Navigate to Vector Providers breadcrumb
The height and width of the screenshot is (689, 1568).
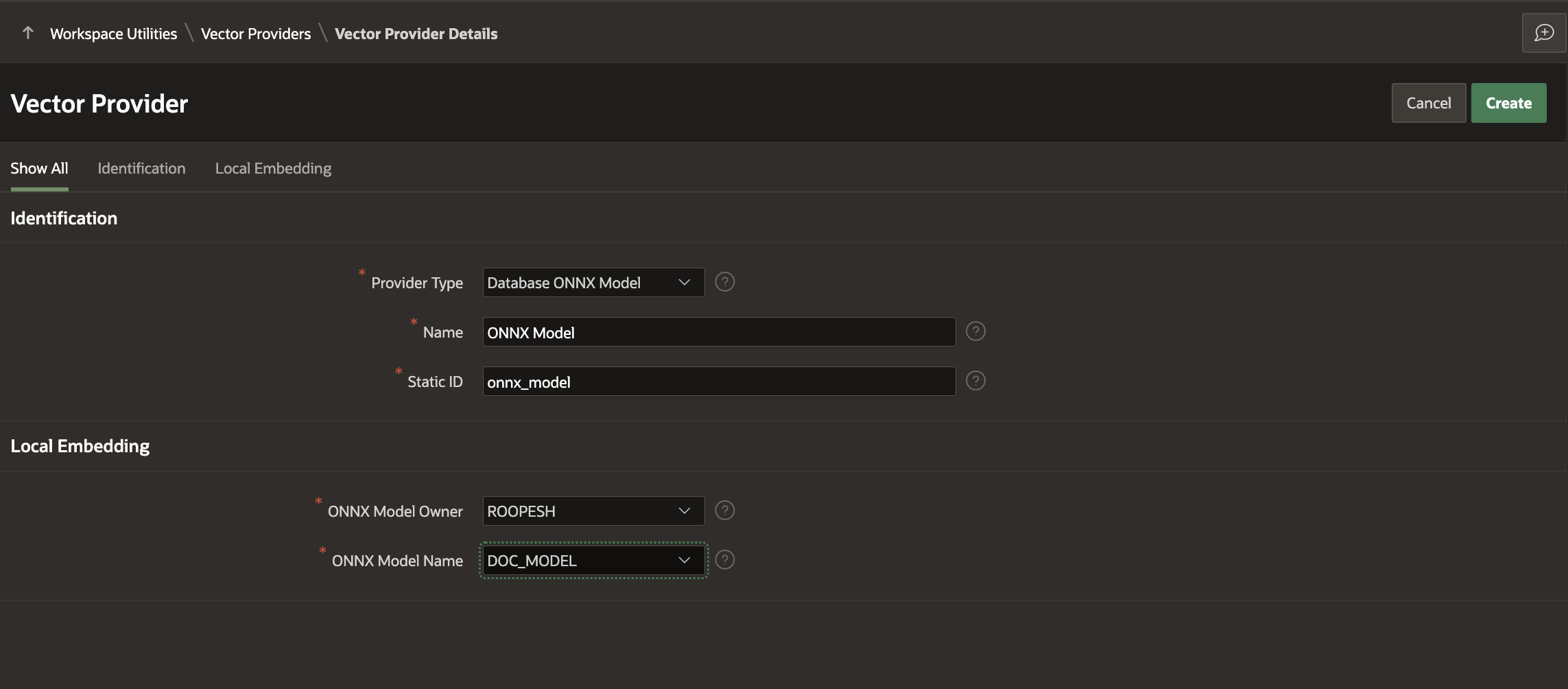click(256, 34)
